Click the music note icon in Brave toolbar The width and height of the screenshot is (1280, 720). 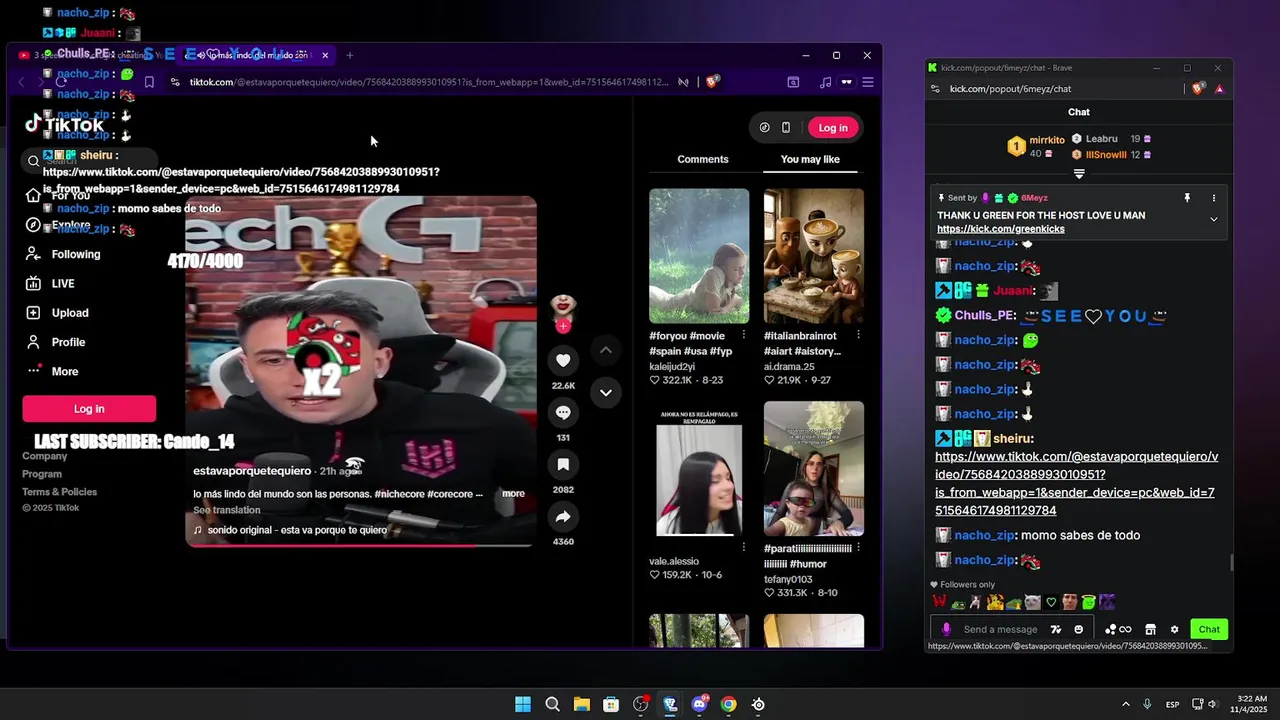[825, 82]
